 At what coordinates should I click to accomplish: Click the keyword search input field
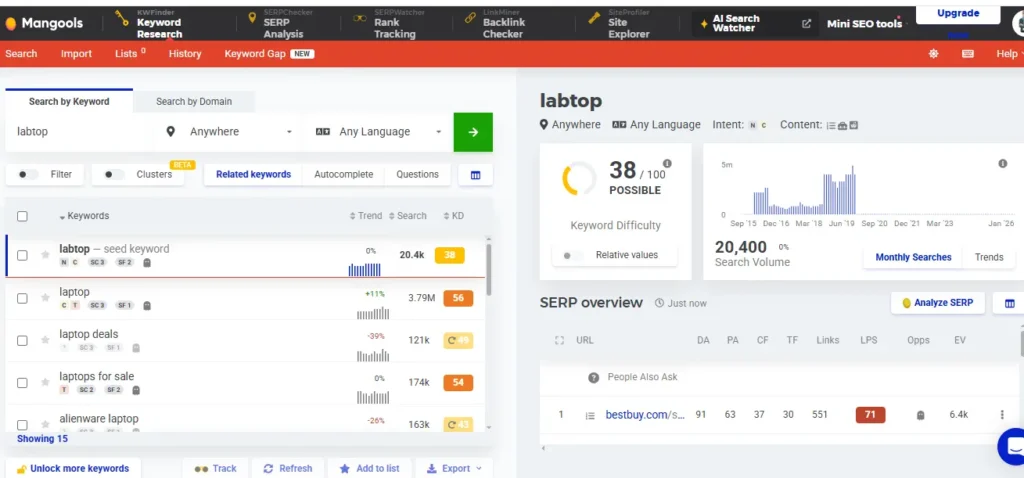point(80,132)
